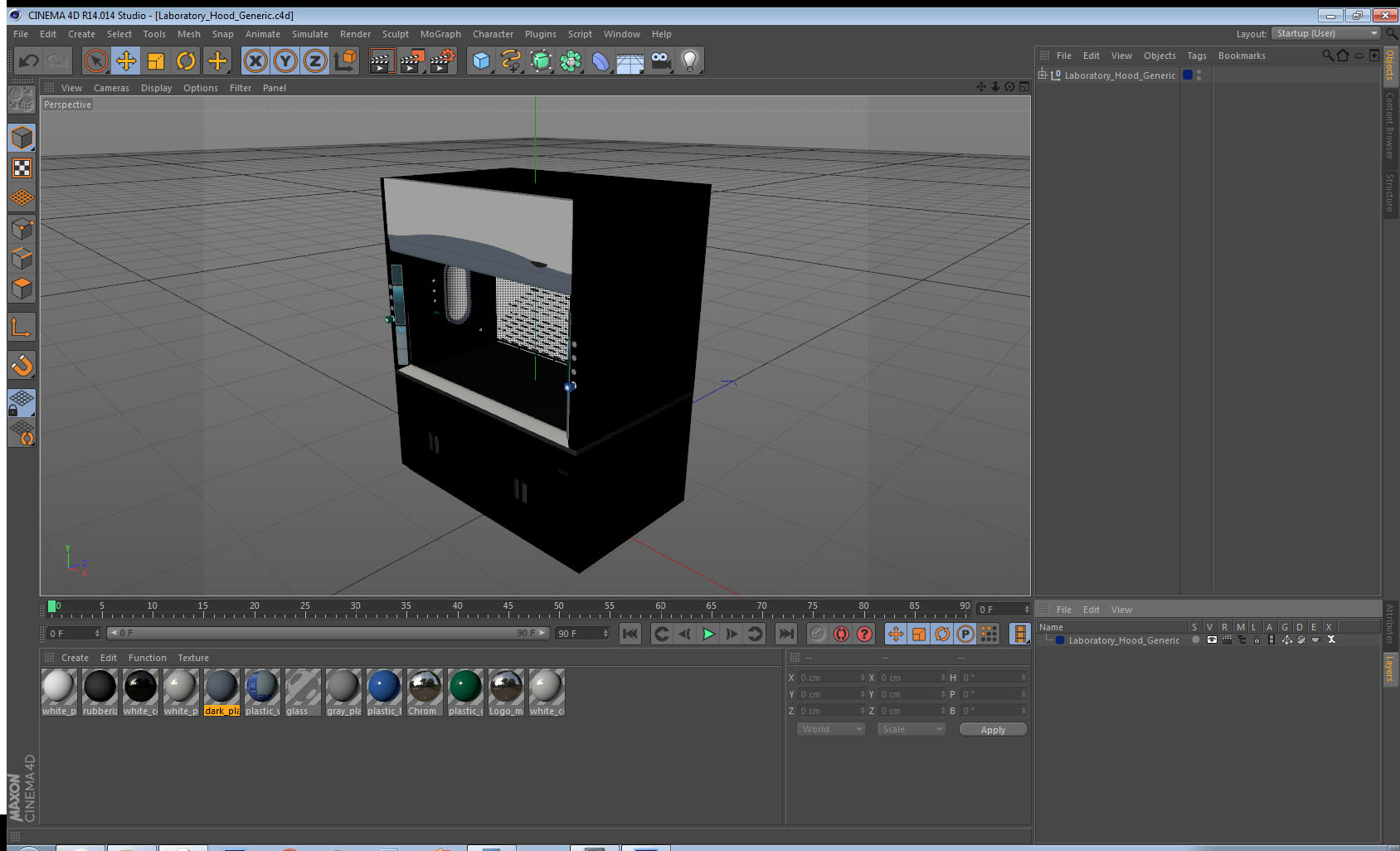Select the rubberiz material thumbnail

coord(100,692)
